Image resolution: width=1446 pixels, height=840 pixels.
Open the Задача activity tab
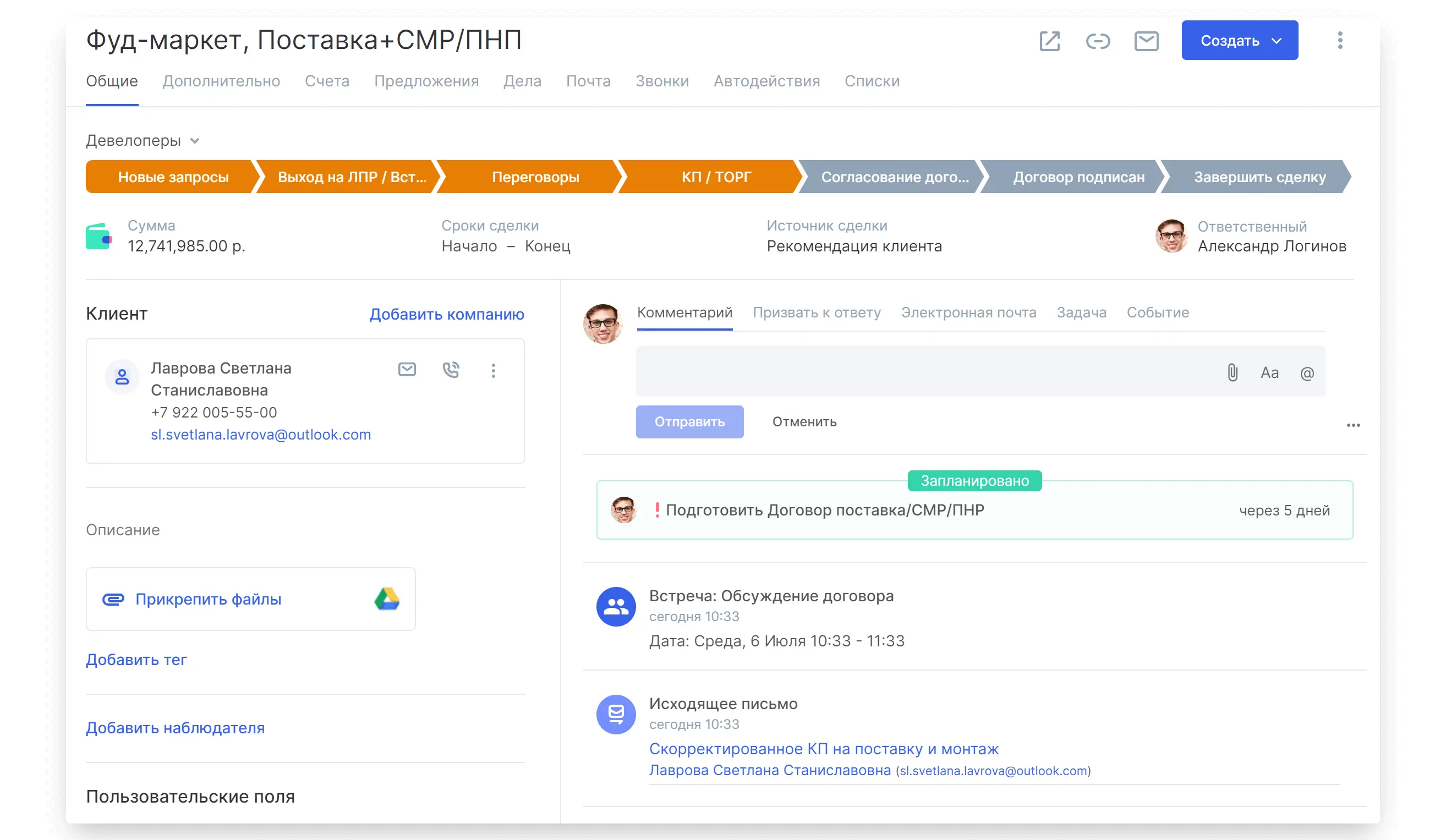pos(1081,312)
